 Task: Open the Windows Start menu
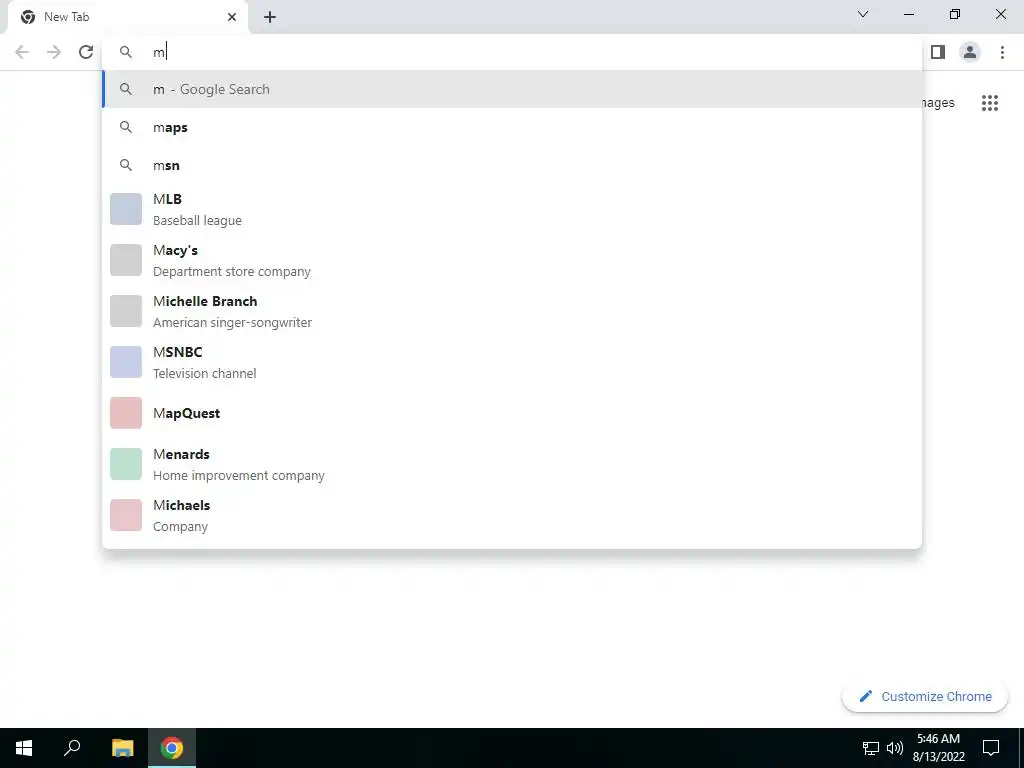click(x=24, y=748)
